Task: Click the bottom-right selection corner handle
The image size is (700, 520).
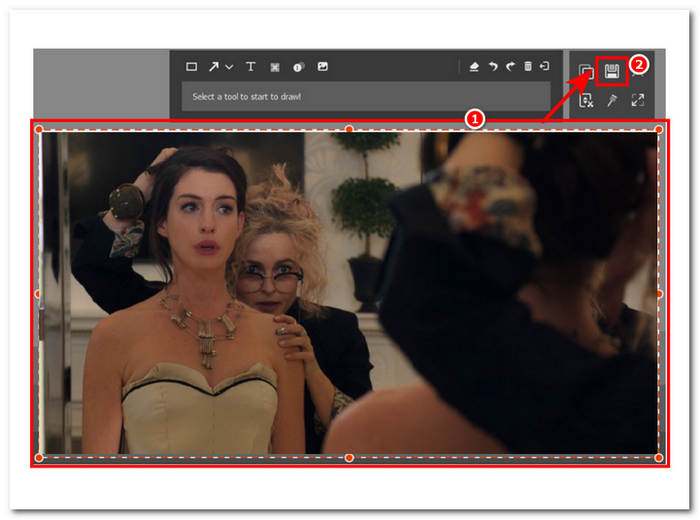Action: point(659,457)
